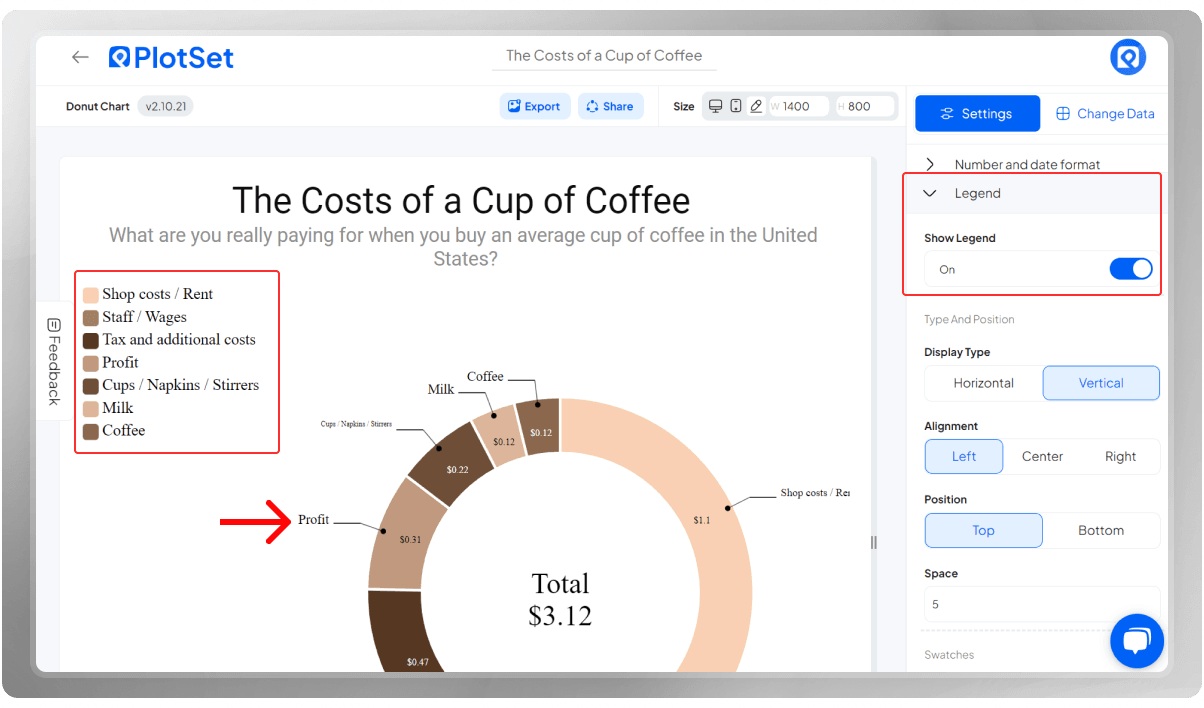Align legend Left
The image size is (1204, 708).
point(964,456)
